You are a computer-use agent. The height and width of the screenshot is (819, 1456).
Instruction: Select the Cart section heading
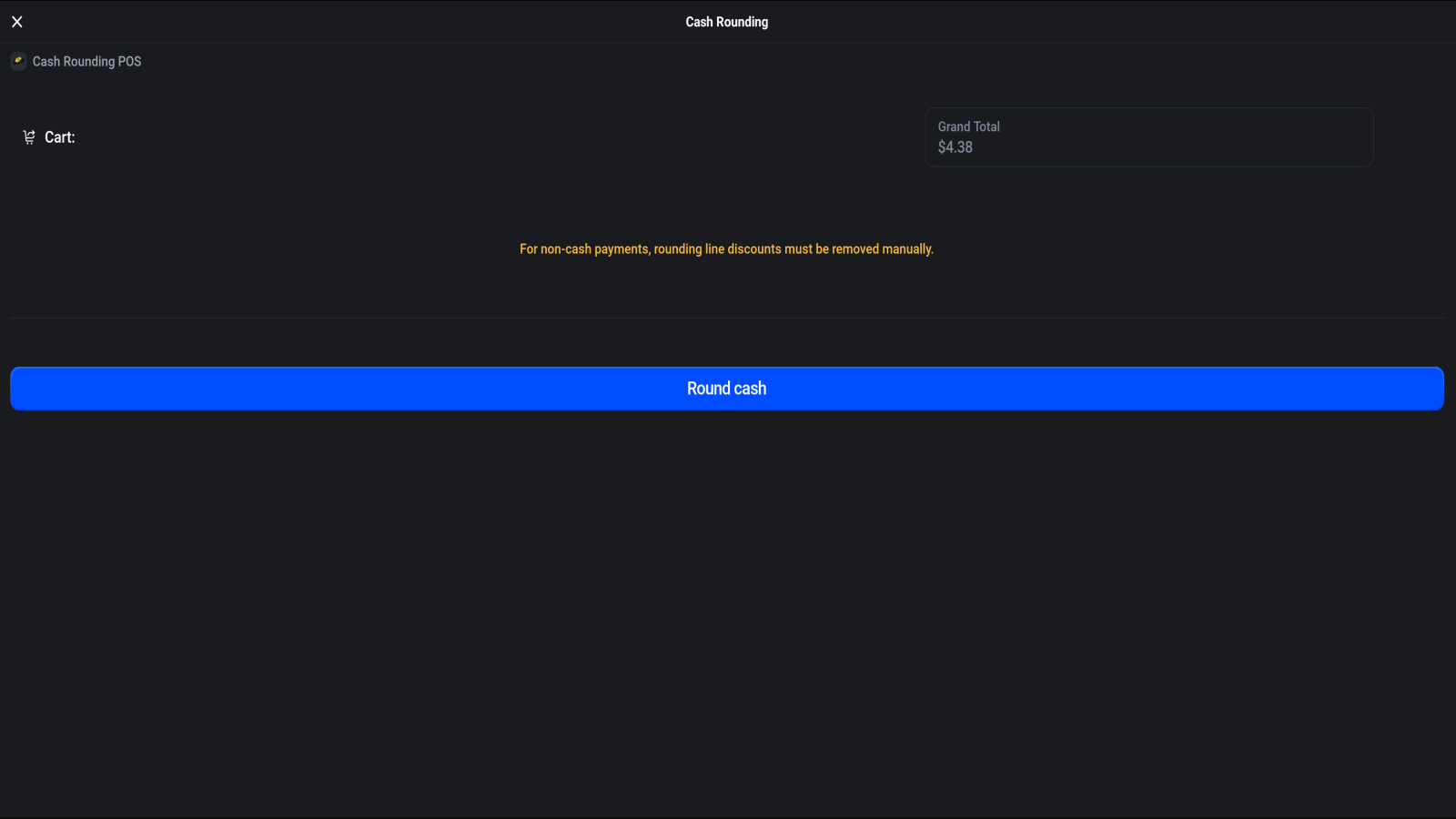click(x=60, y=136)
